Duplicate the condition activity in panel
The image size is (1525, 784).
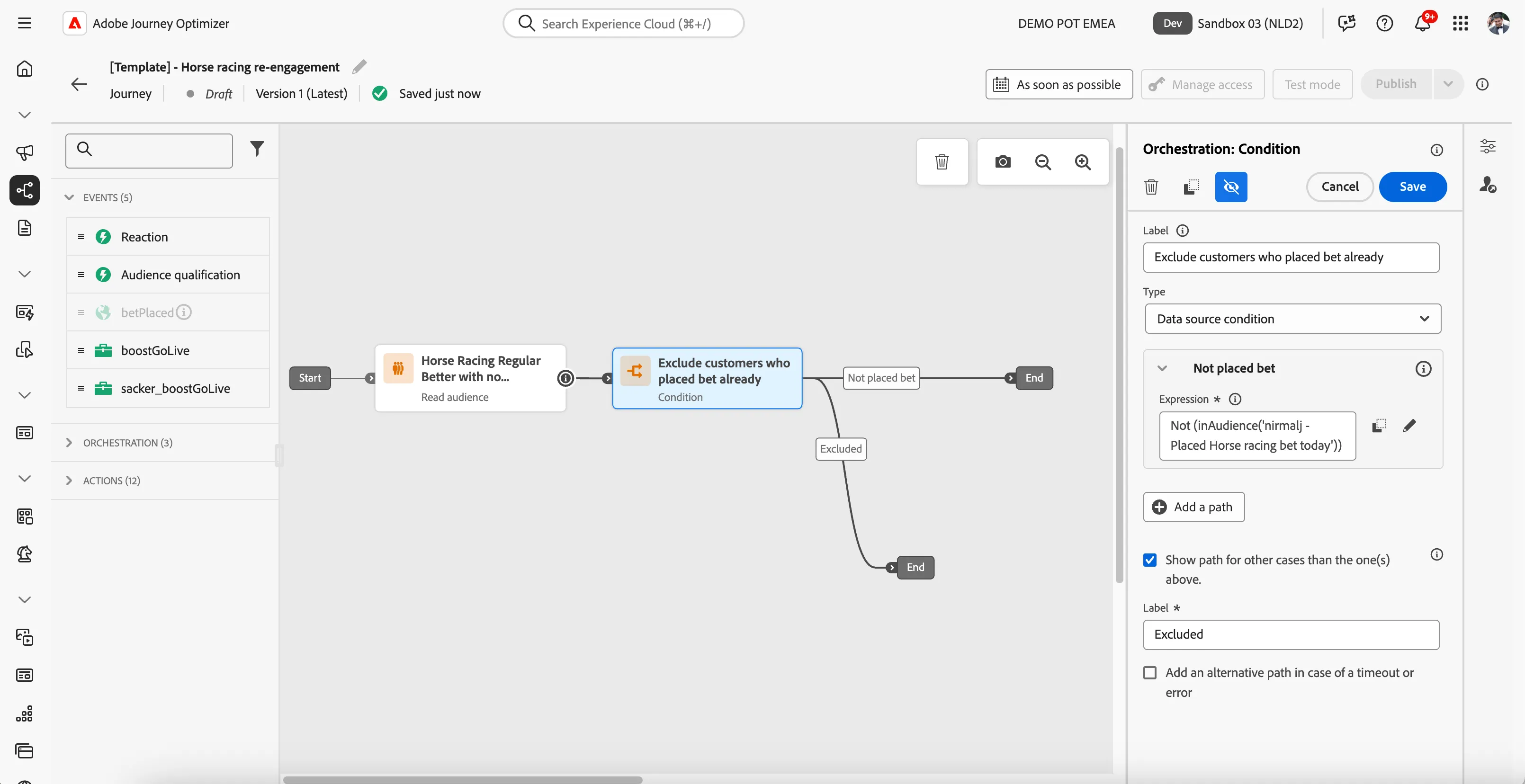point(1191,187)
